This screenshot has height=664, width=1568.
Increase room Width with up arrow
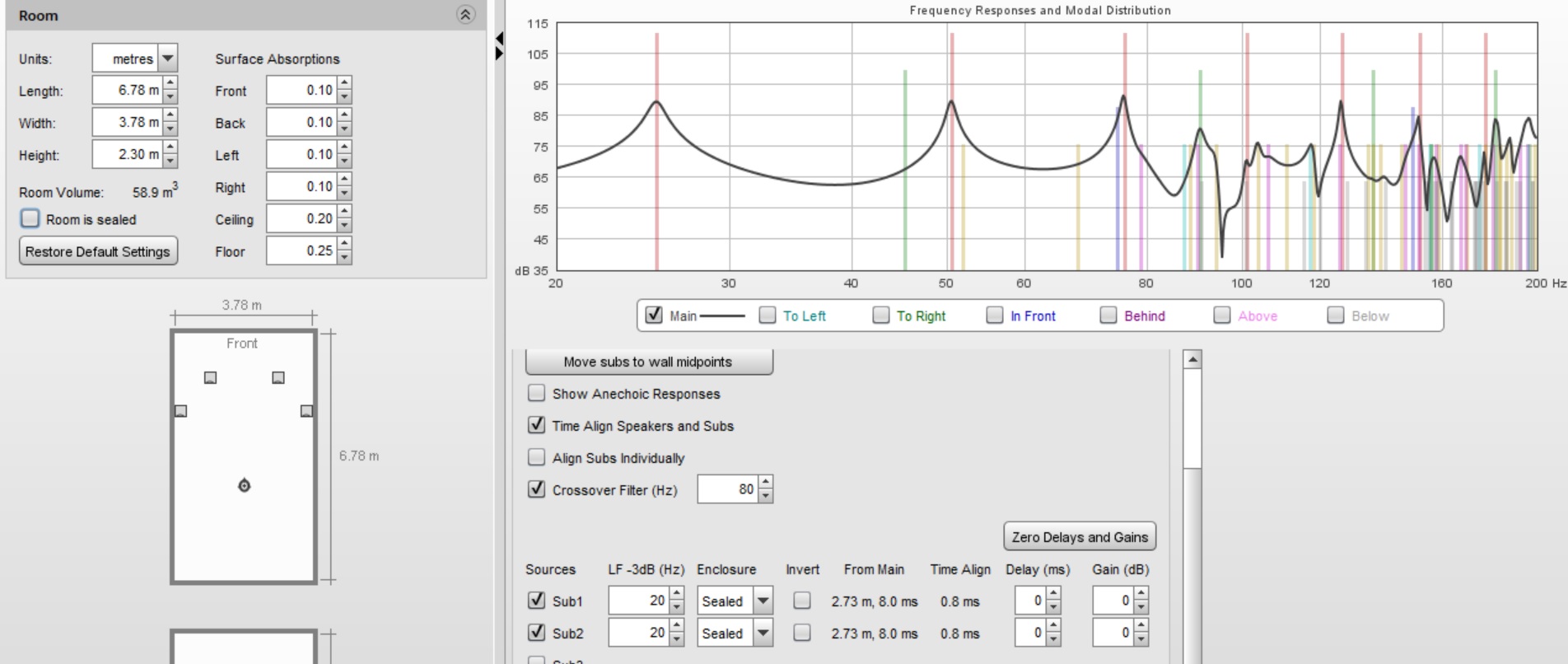coord(170,115)
